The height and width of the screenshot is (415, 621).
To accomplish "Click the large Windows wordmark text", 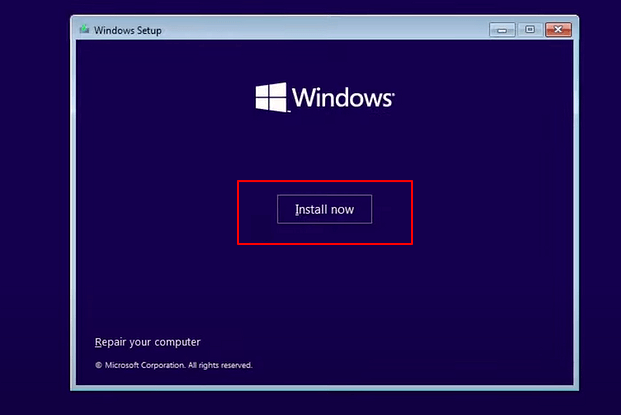I will 341,98.
